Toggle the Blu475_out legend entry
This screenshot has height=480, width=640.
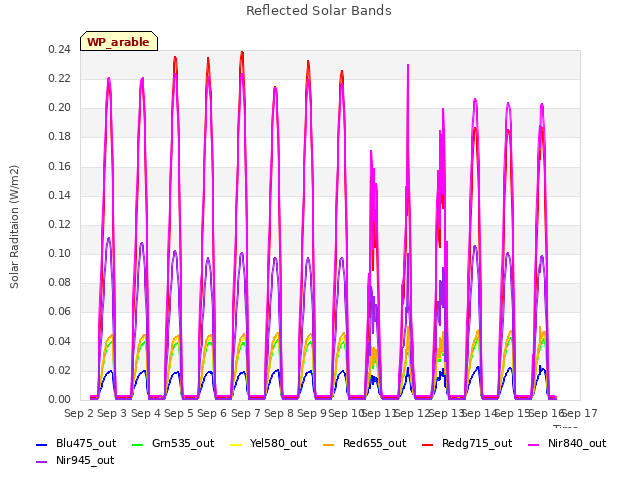tap(76, 443)
